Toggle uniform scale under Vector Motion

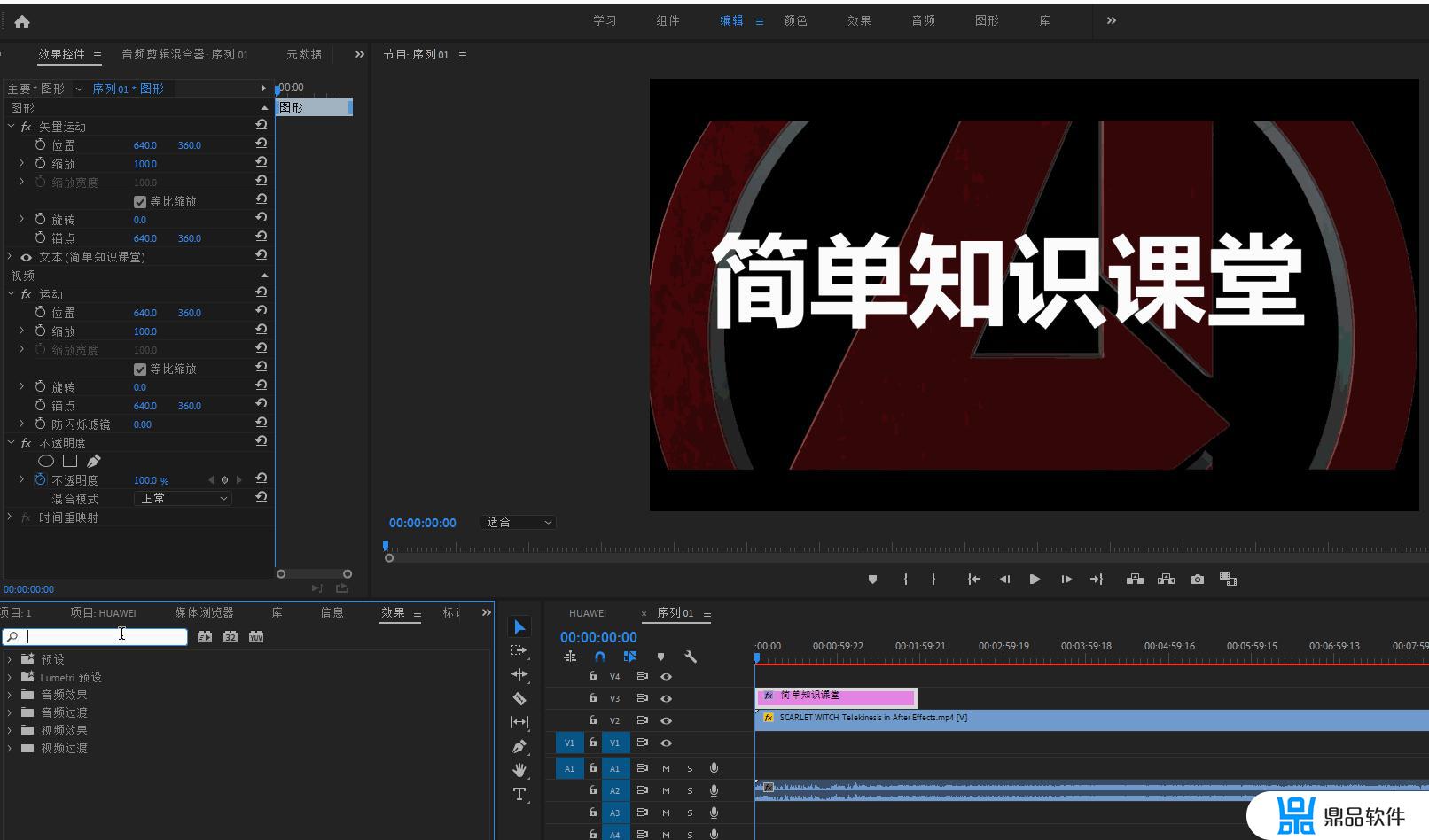140,202
